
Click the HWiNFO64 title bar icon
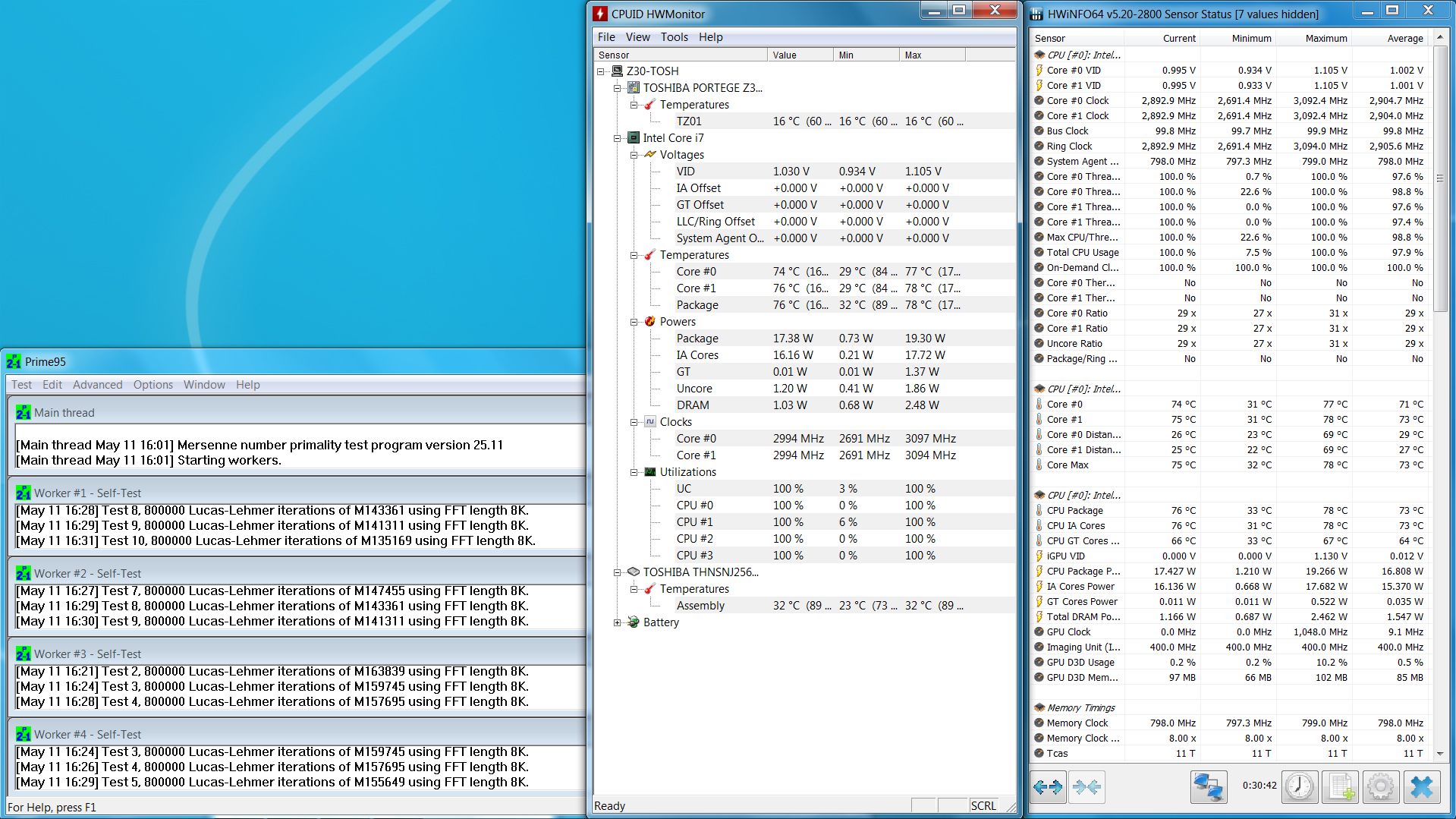pos(1036,14)
